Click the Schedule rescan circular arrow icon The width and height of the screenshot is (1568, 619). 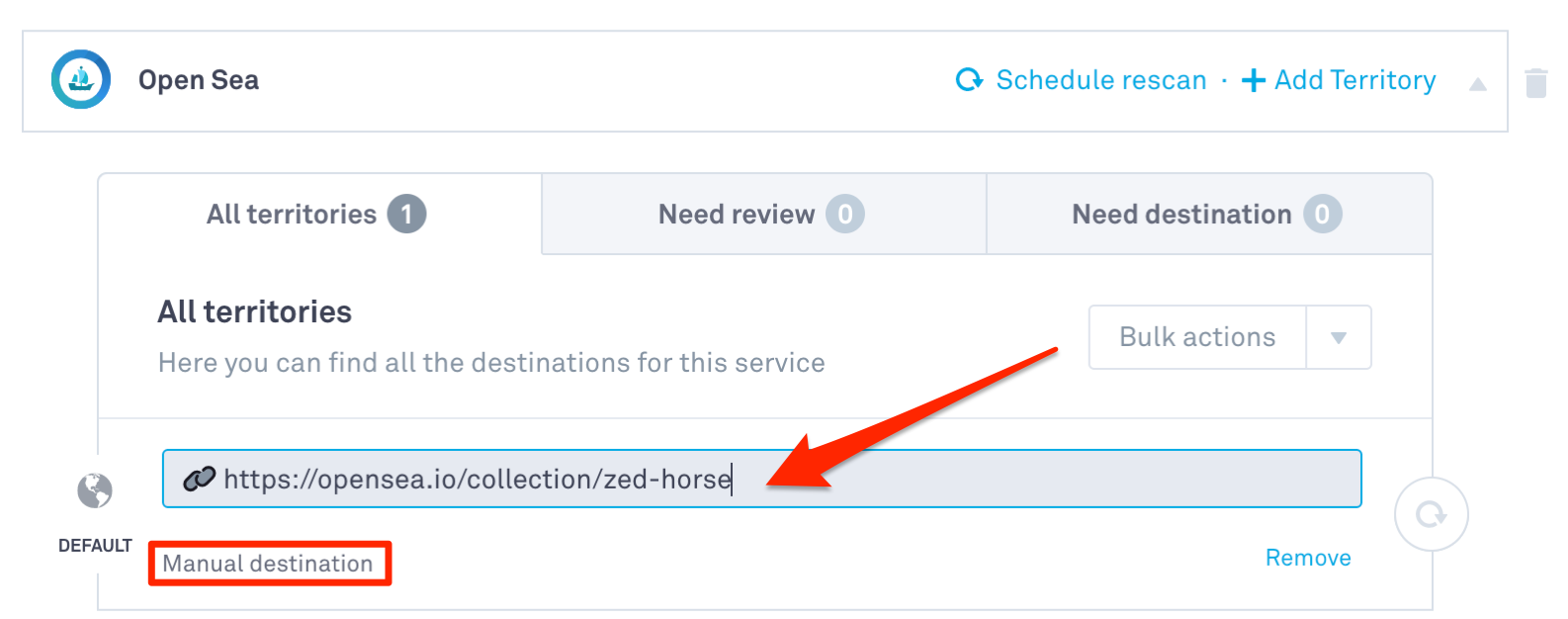[x=969, y=80]
